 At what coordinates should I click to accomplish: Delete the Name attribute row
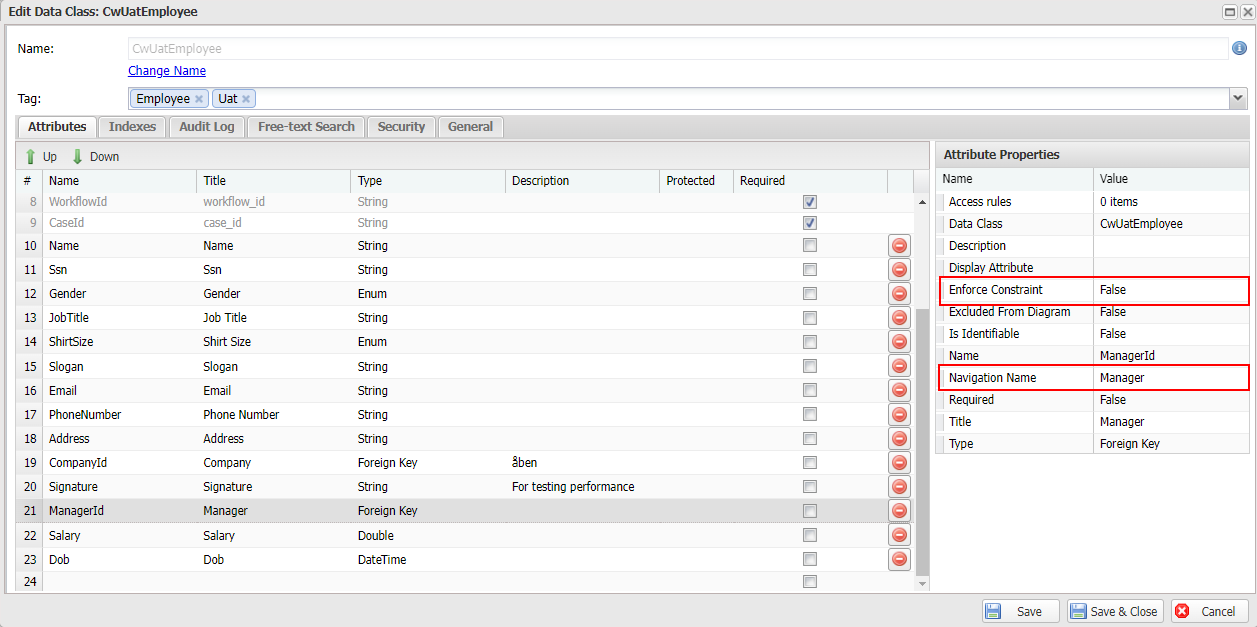[899, 246]
